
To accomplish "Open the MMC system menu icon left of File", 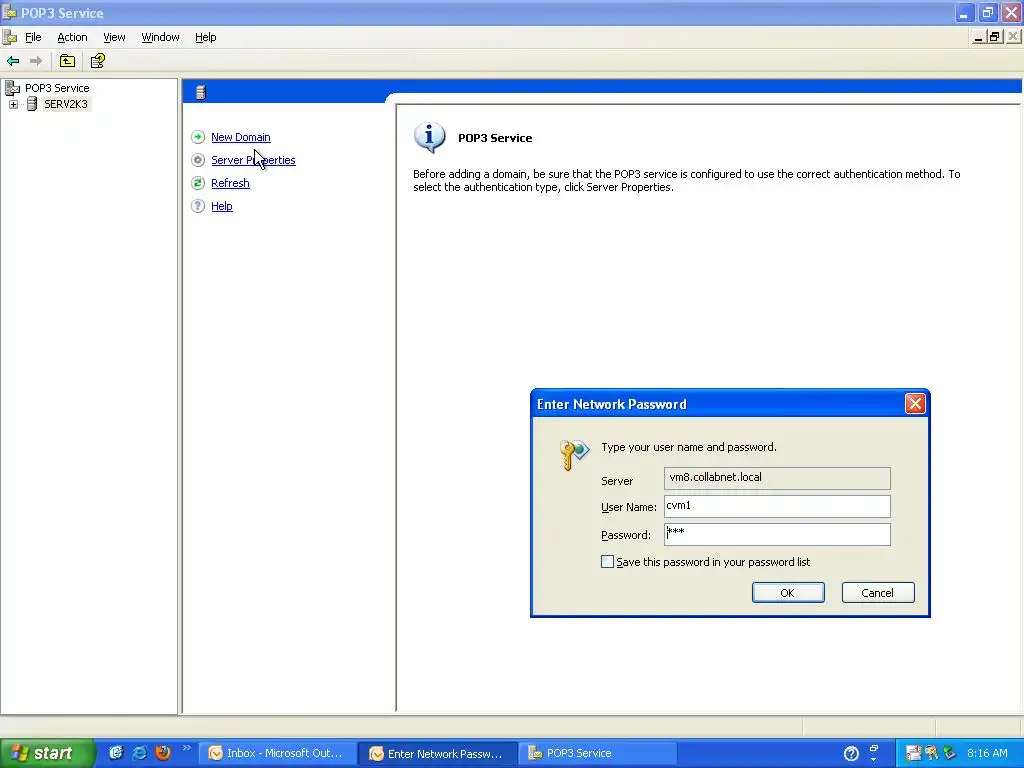I will (x=10, y=37).
